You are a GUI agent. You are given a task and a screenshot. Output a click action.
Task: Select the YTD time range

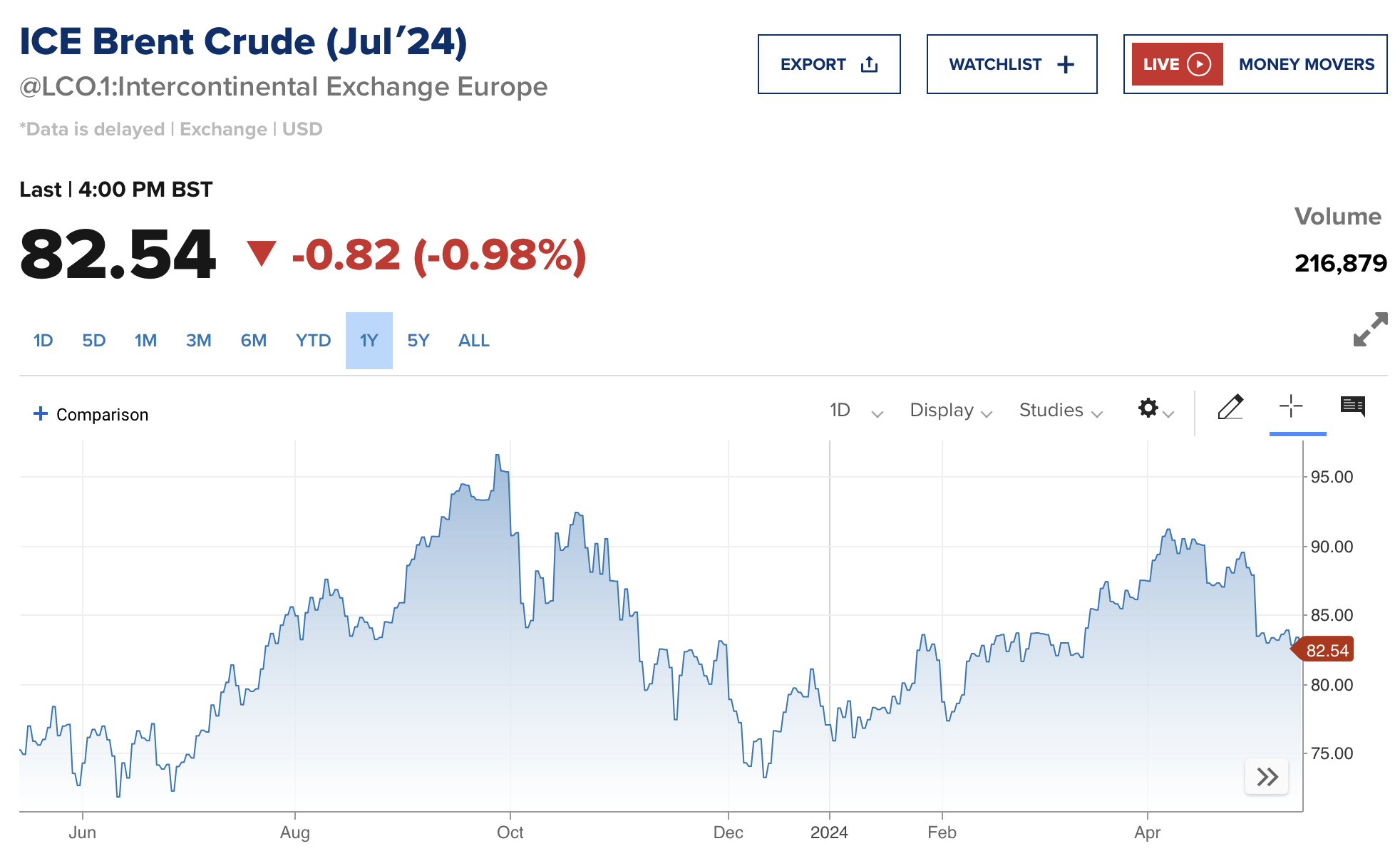coord(313,341)
